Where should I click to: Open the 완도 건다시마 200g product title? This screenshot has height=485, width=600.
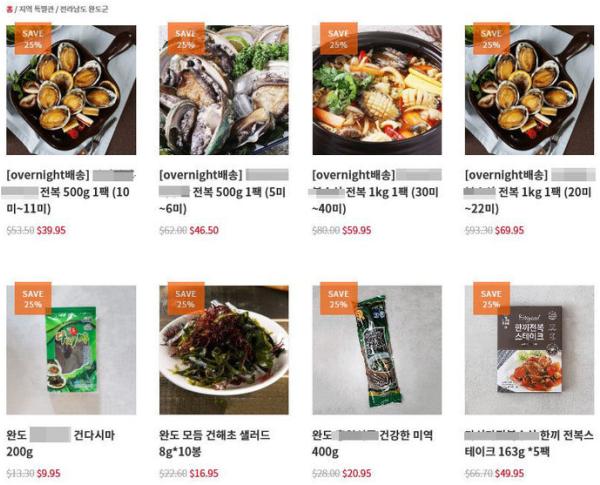point(60,443)
